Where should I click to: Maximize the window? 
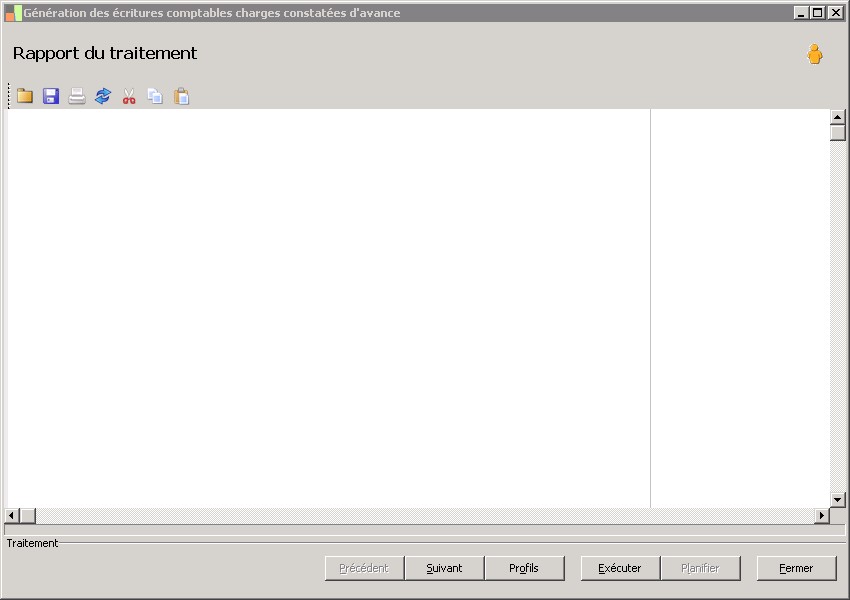click(818, 12)
